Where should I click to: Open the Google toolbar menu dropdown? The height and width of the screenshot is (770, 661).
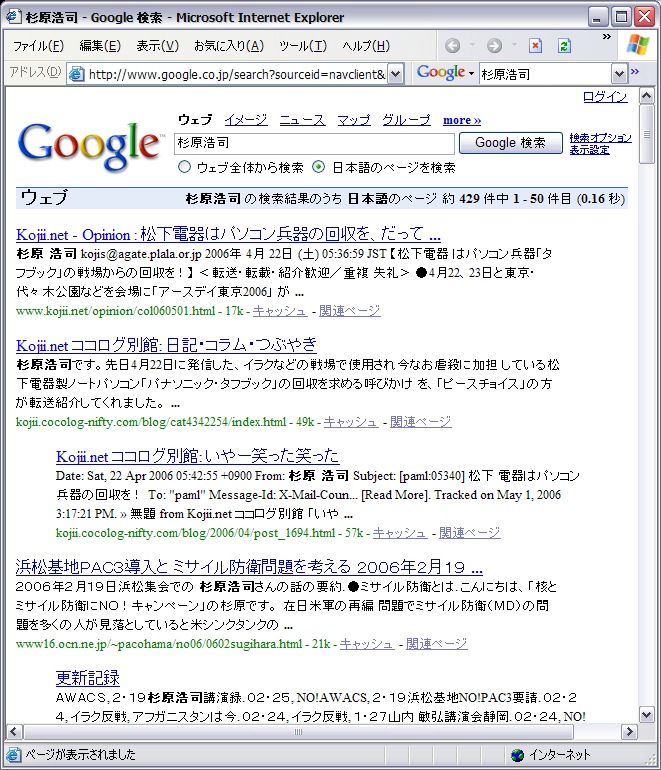(x=471, y=74)
